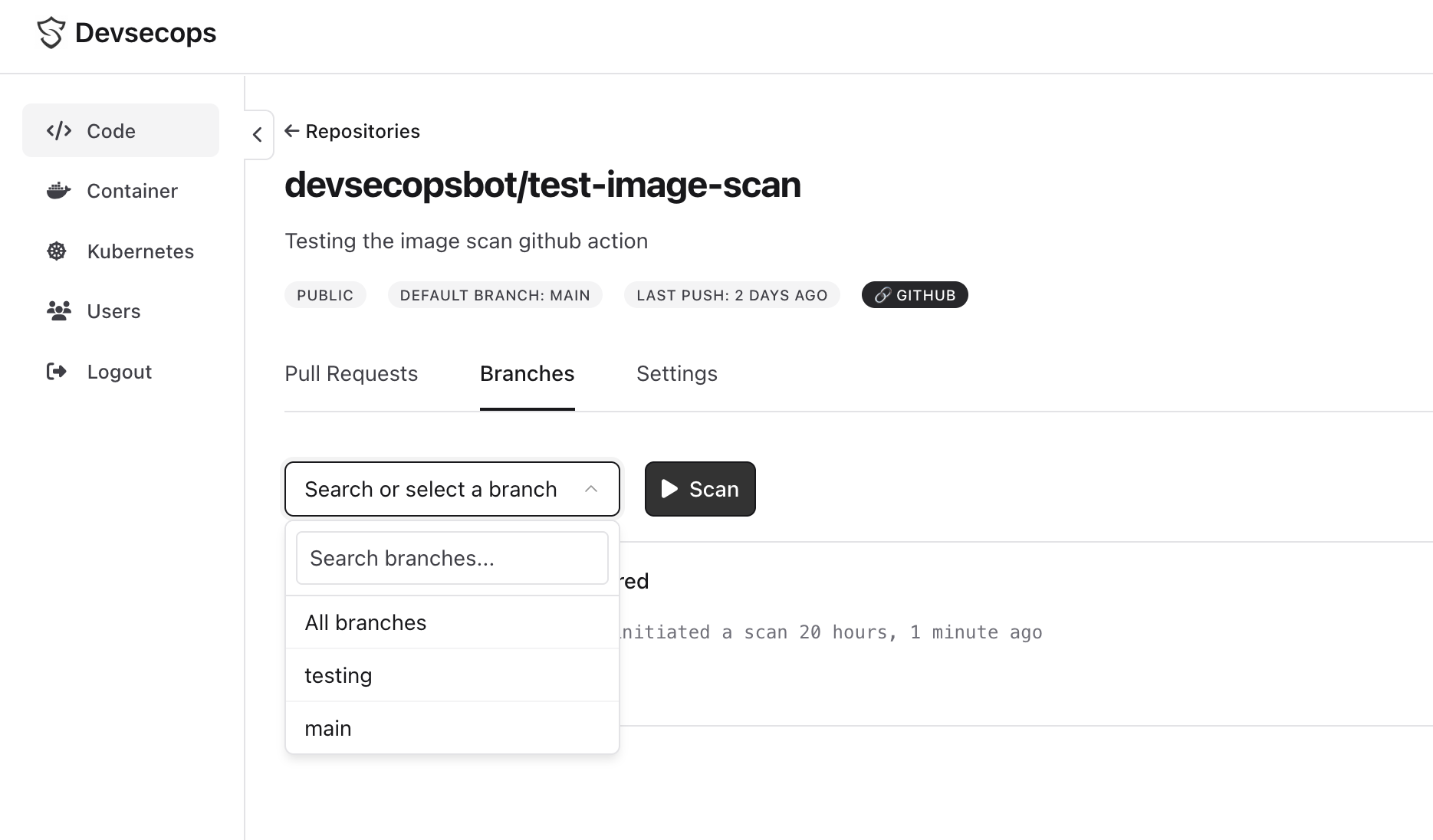The height and width of the screenshot is (840, 1433).
Task: Focus the Search branches input field
Action: pyautogui.click(x=452, y=558)
